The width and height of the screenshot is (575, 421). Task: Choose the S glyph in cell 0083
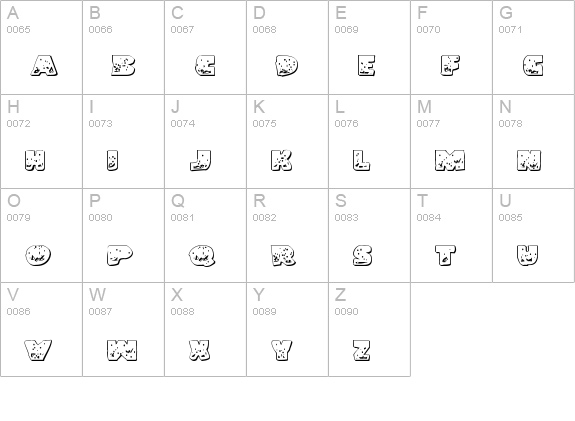tap(362, 255)
